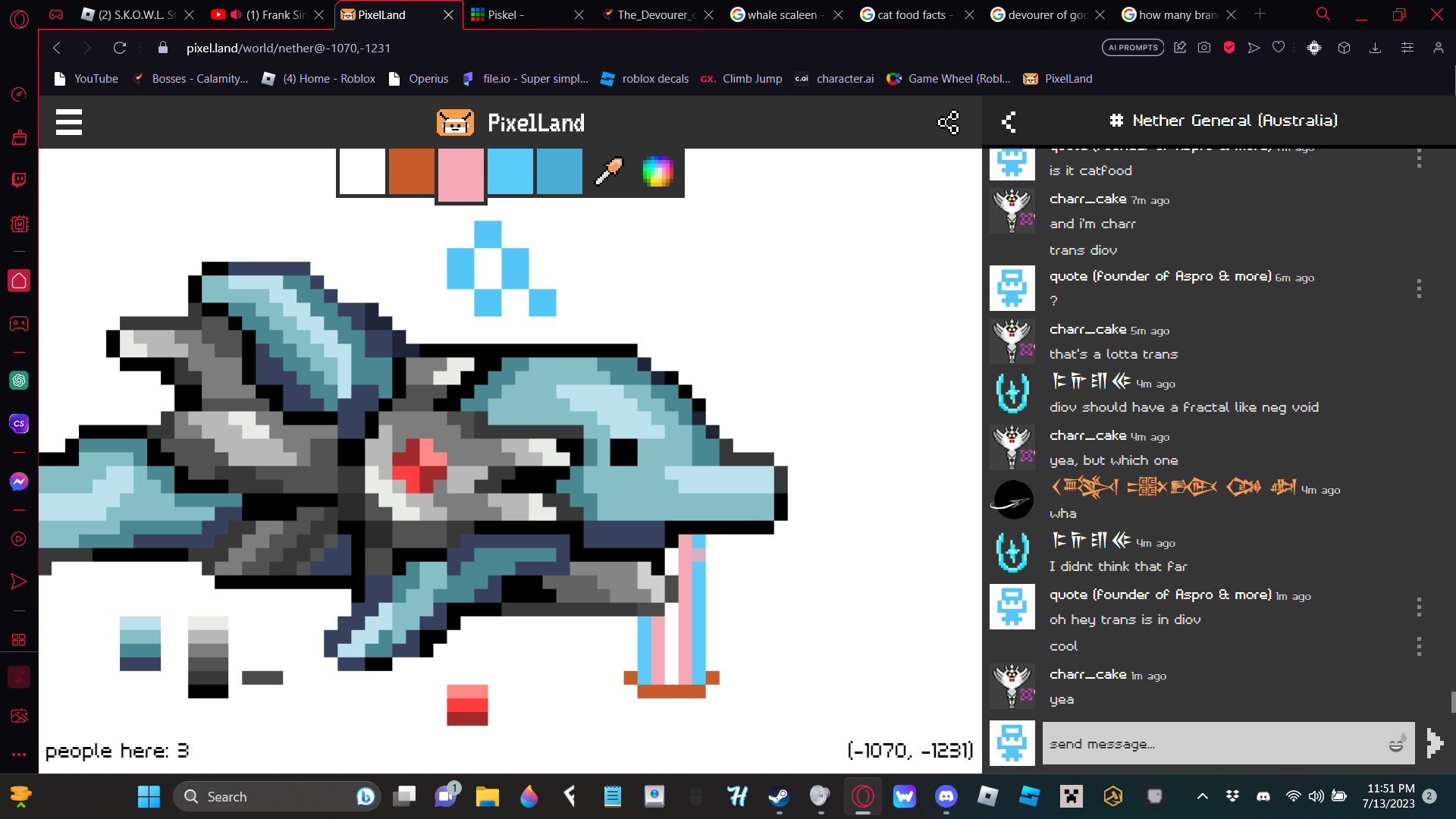This screenshot has width=1456, height=819.
Task: Collapse chat panel with the back arrow icon
Action: point(1009,122)
